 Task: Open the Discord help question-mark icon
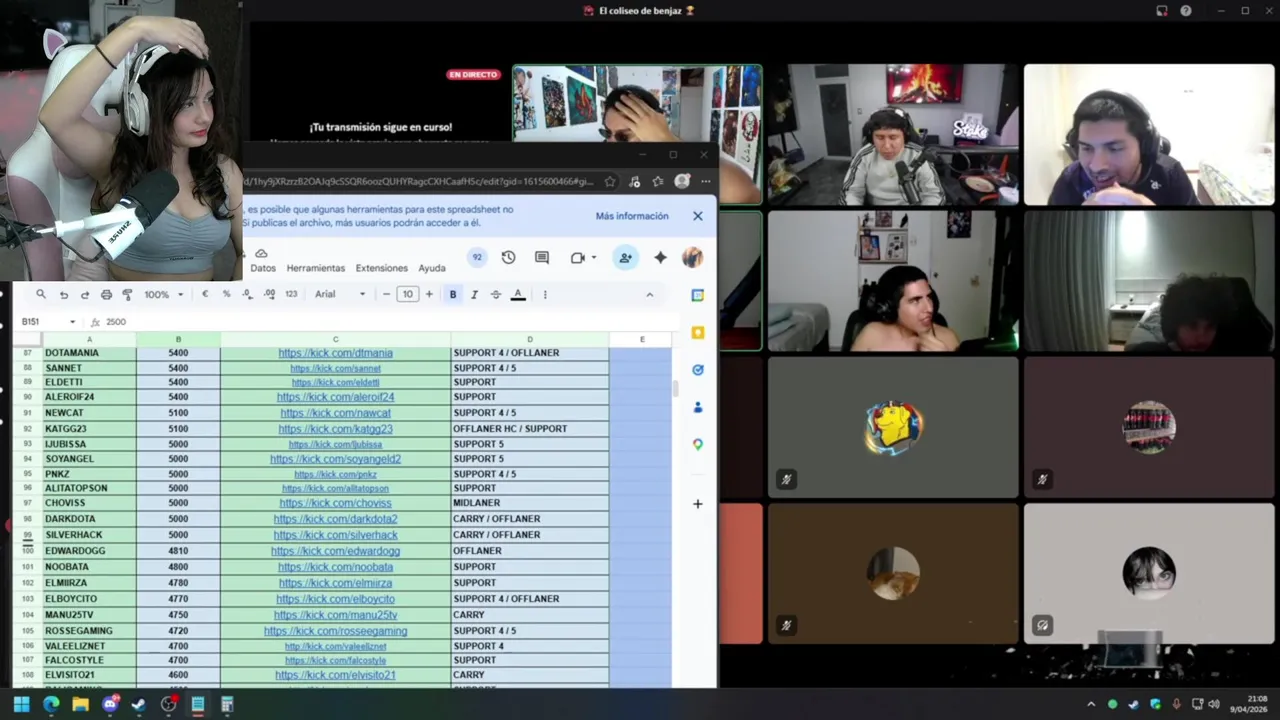click(x=1186, y=11)
